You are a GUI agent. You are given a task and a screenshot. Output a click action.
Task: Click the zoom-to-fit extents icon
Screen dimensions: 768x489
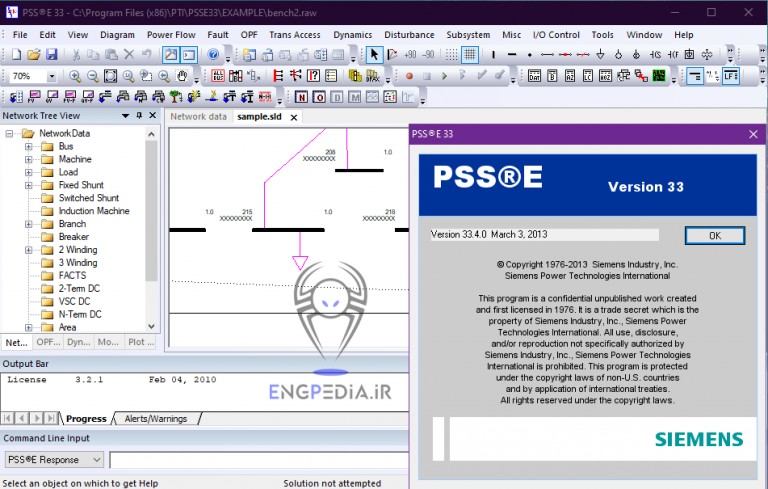(x=110, y=76)
